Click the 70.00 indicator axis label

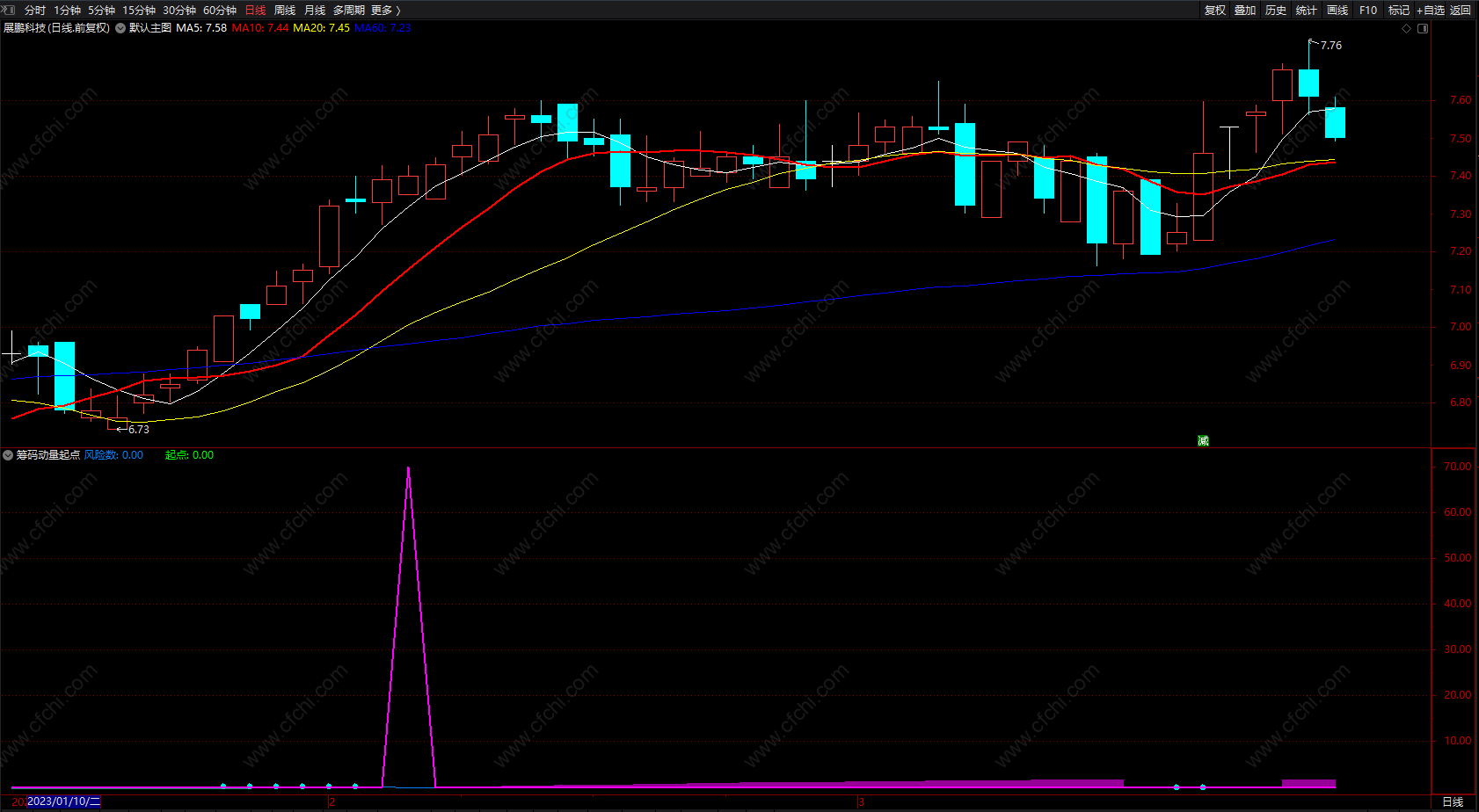[1458, 467]
